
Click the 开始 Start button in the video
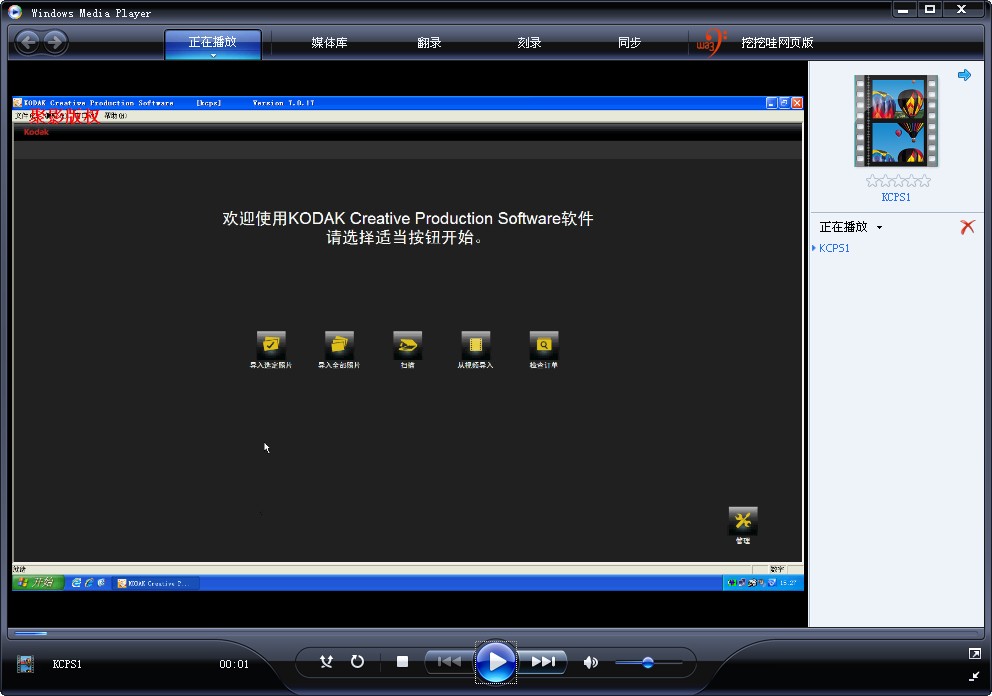pyautogui.click(x=38, y=582)
